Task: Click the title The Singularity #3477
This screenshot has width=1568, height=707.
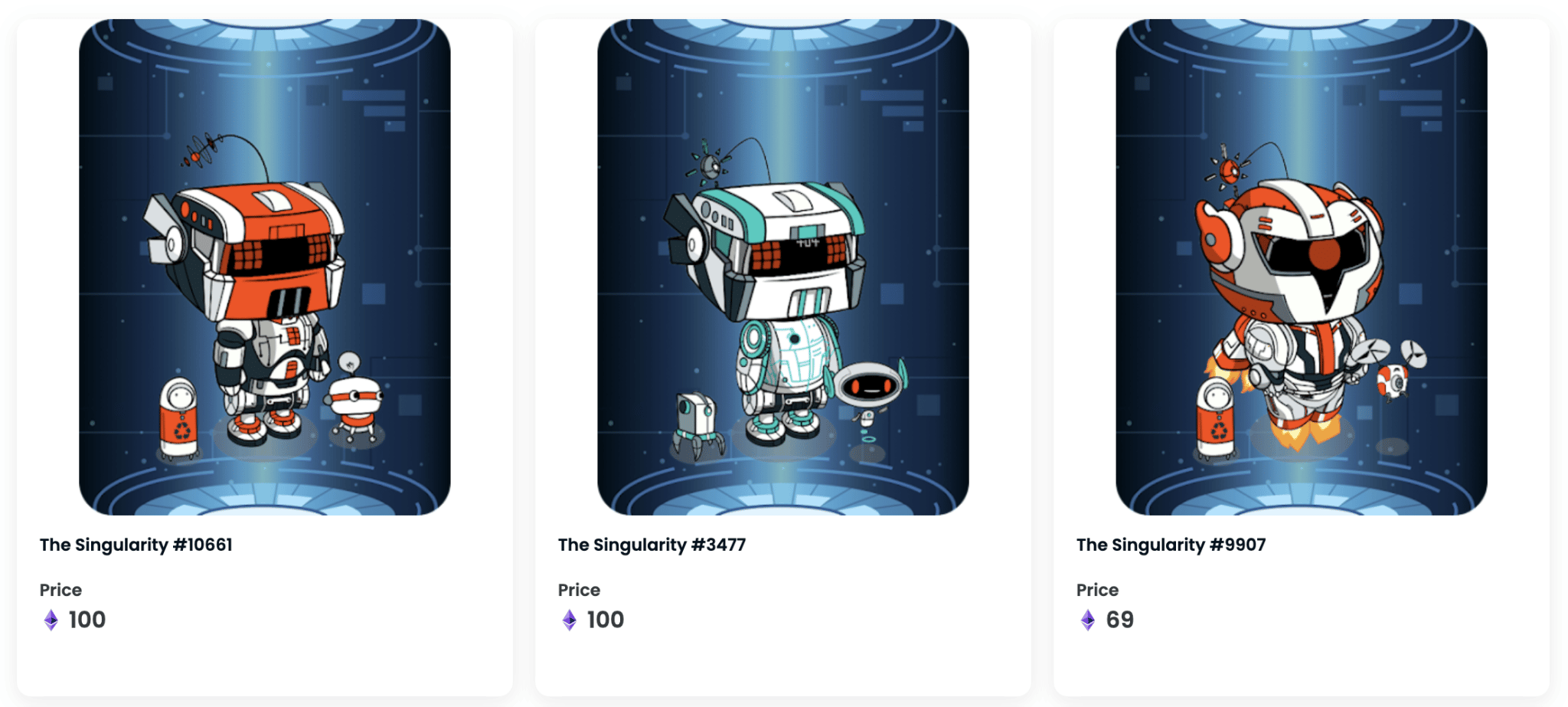Action: tap(652, 545)
